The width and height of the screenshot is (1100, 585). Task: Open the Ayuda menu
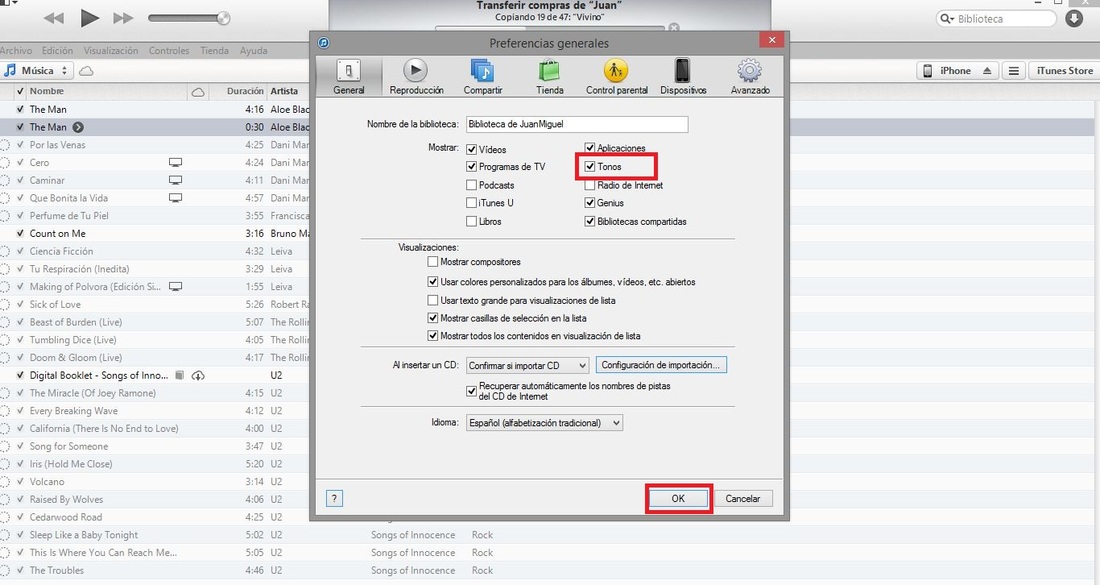(x=253, y=51)
